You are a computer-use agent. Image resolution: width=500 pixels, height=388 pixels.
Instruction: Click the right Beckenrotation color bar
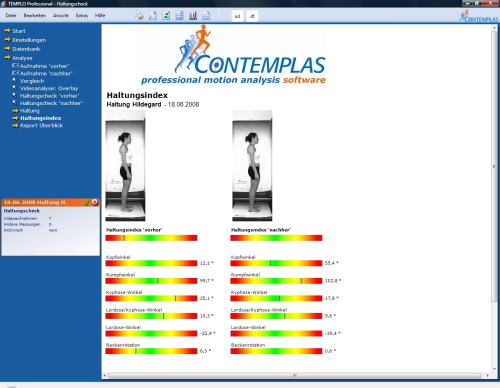tap(276, 351)
